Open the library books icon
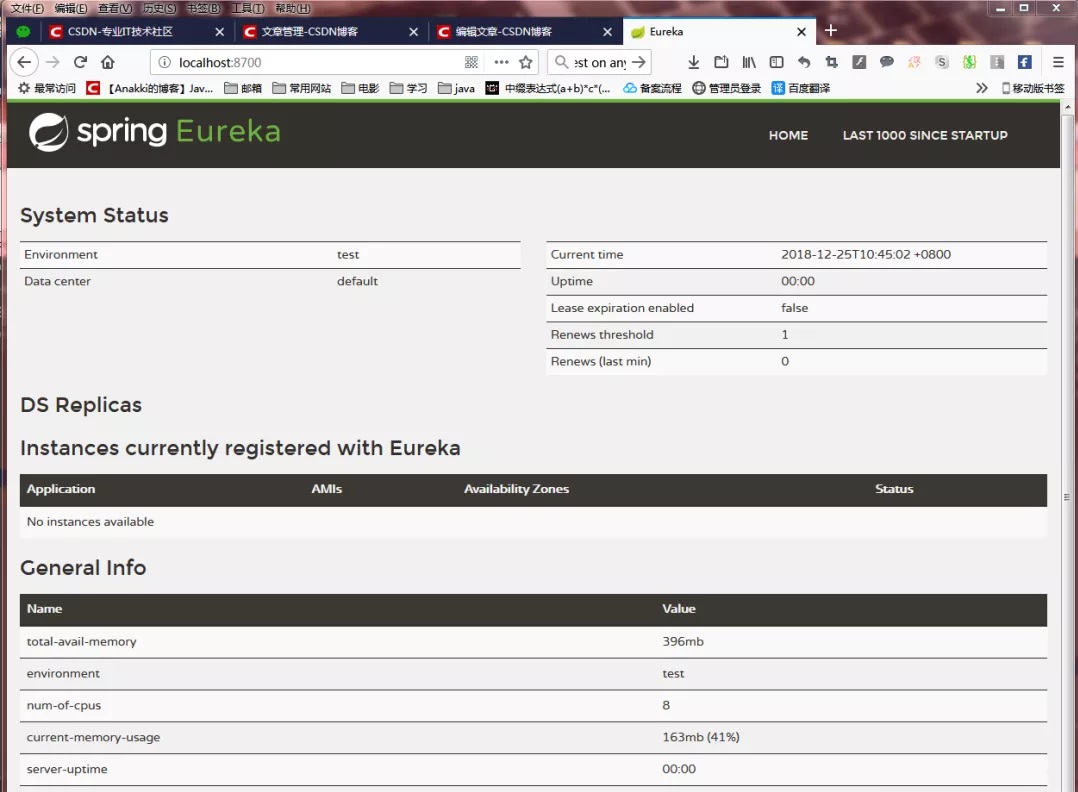Image resolution: width=1078 pixels, height=792 pixels. tap(749, 63)
